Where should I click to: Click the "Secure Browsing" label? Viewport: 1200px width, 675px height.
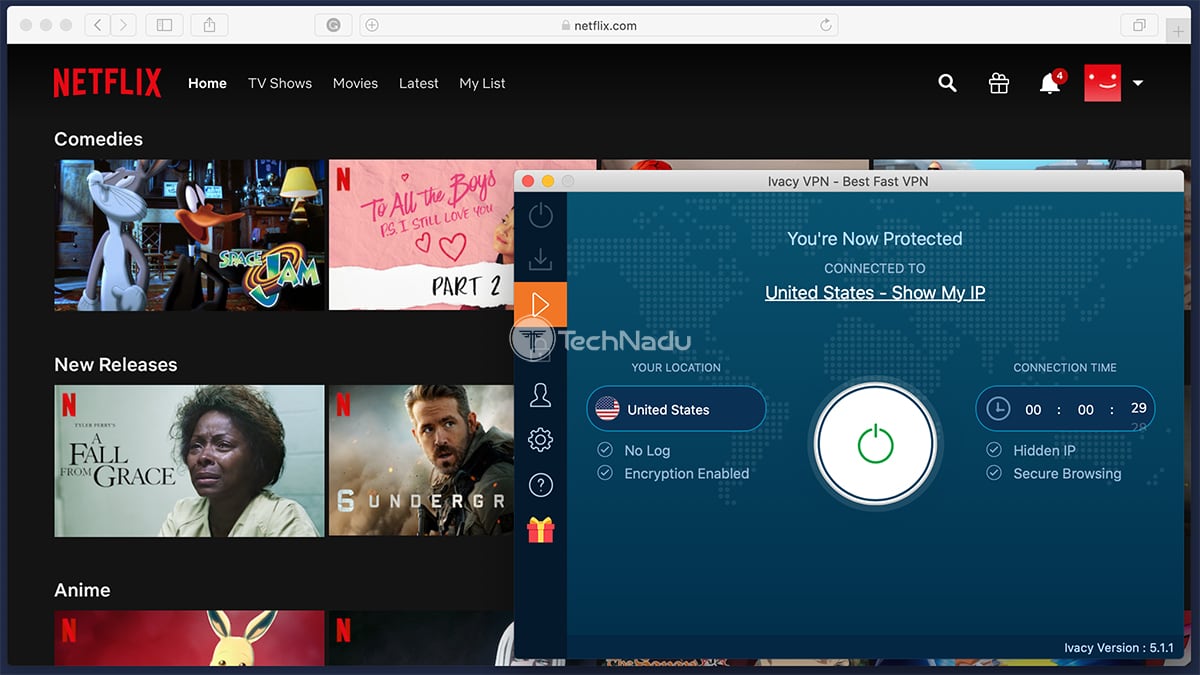point(1067,474)
